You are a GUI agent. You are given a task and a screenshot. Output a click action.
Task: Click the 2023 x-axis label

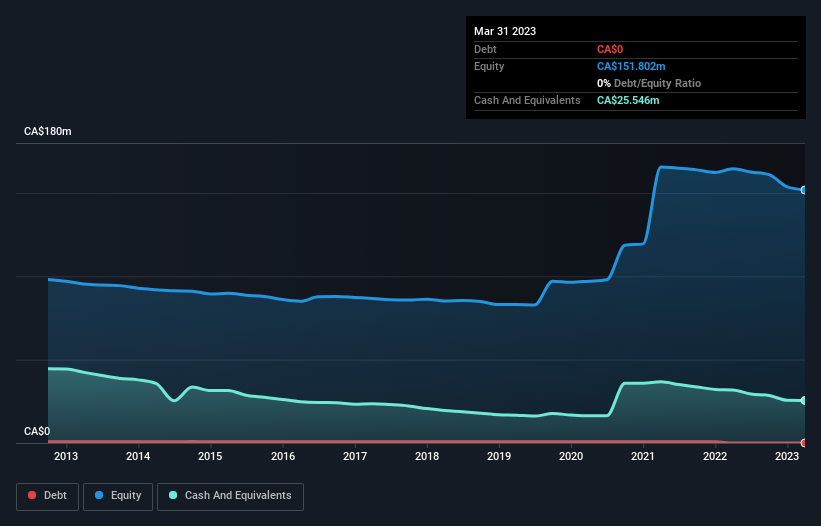(787, 456)
